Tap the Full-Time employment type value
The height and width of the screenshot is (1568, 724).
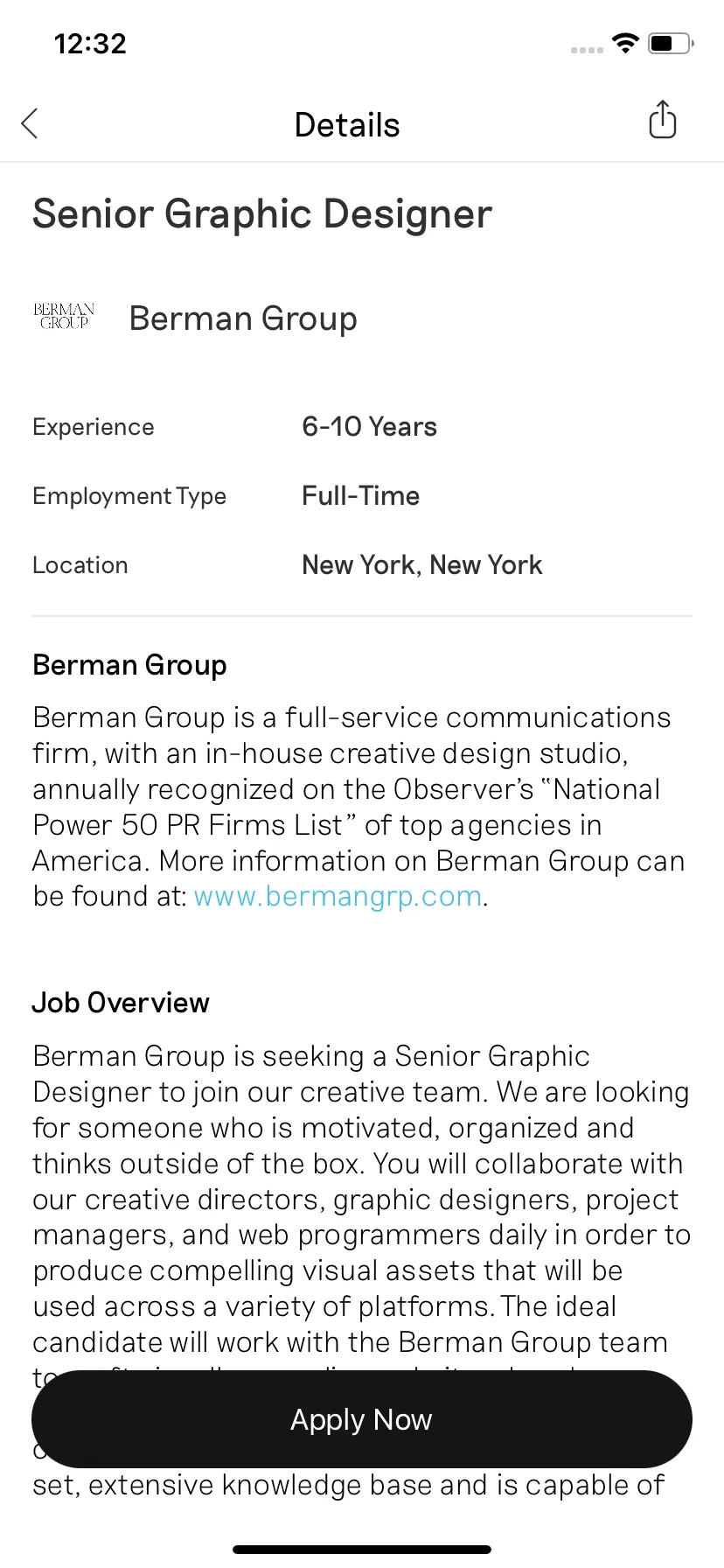pos(360,496)
